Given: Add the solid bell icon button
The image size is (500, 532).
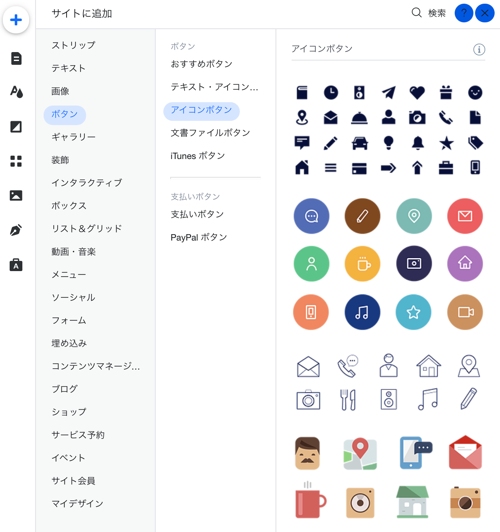Looking at the screenshot, I should (x=417, y=143).
